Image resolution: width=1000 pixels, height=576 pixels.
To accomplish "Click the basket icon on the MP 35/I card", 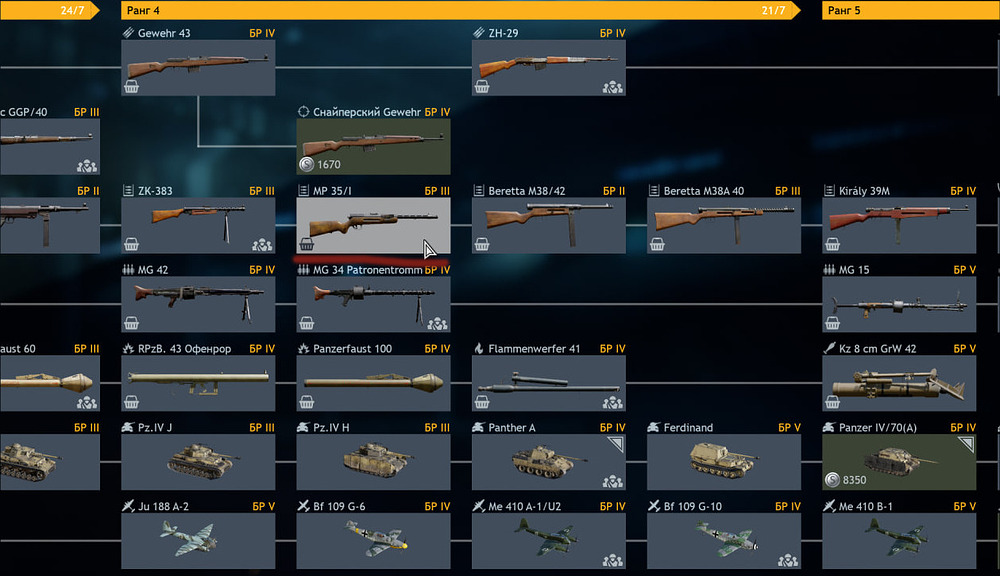I will point(307,244).
